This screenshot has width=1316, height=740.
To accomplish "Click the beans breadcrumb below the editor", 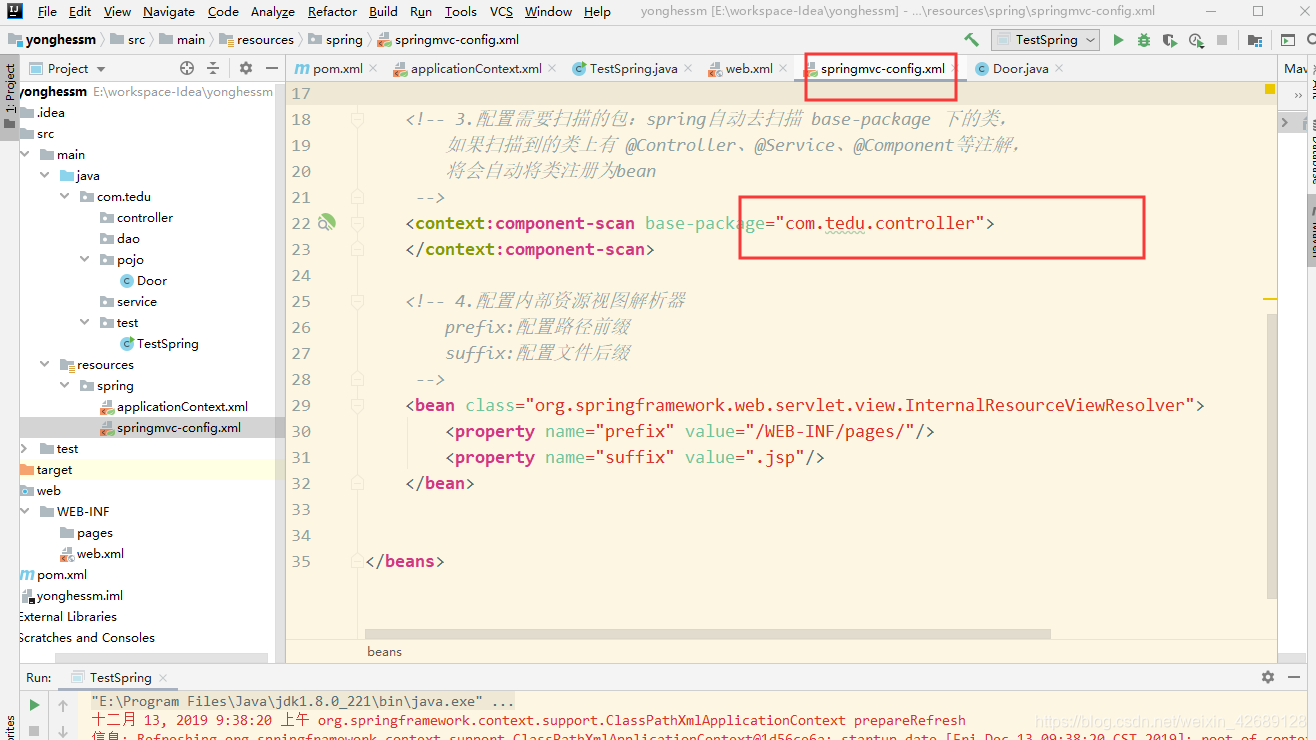I will tap(384, 651).
